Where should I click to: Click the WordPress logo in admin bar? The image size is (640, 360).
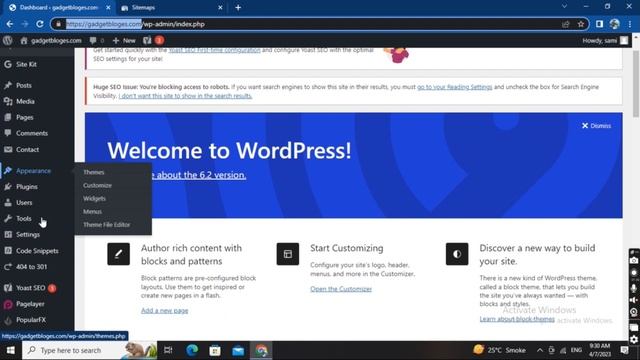click(x=7, y=40)
